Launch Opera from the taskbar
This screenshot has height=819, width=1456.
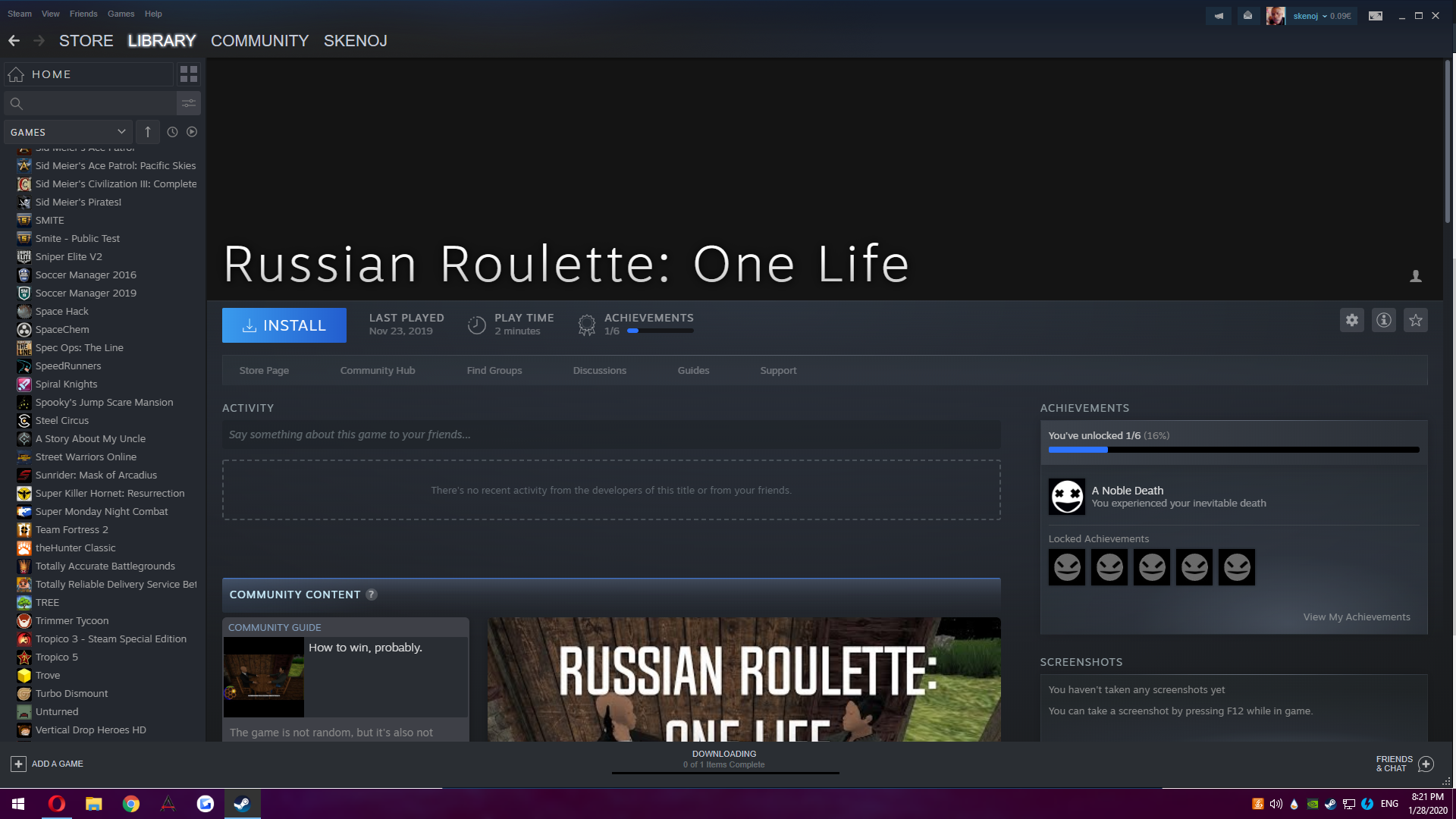tap(56, 804)
